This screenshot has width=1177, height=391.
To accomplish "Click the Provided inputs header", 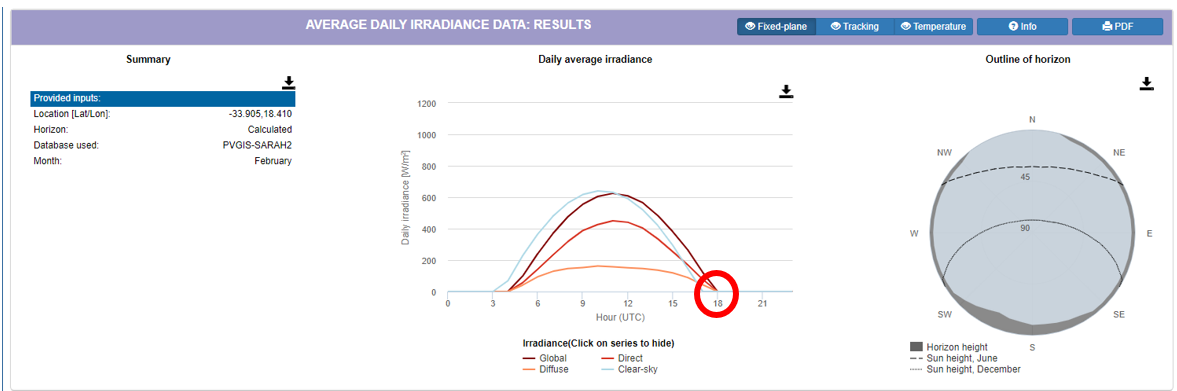I will 163,98.
